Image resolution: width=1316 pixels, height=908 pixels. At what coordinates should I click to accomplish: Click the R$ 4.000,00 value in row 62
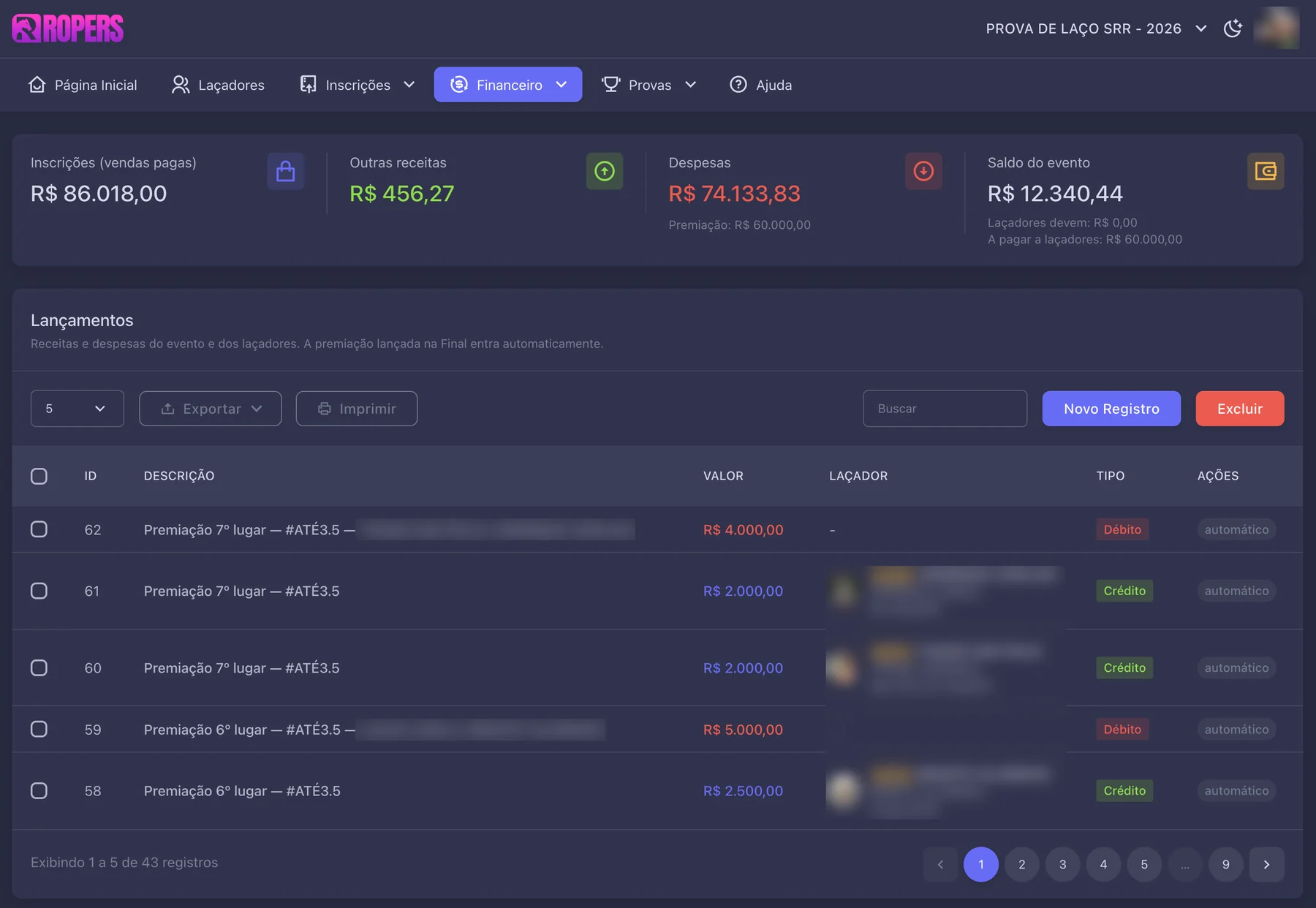coord(743,529)
